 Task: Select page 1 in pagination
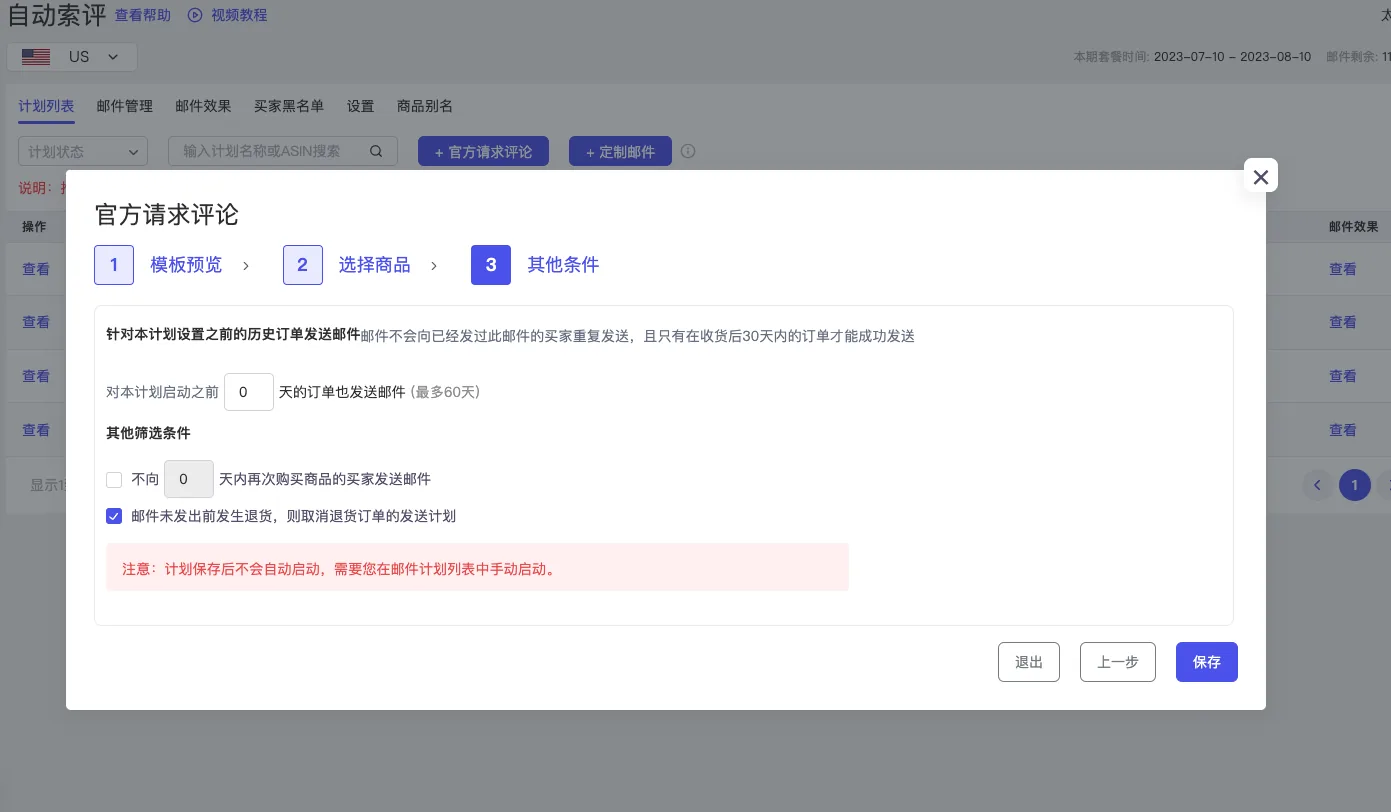coord(1355,485)
